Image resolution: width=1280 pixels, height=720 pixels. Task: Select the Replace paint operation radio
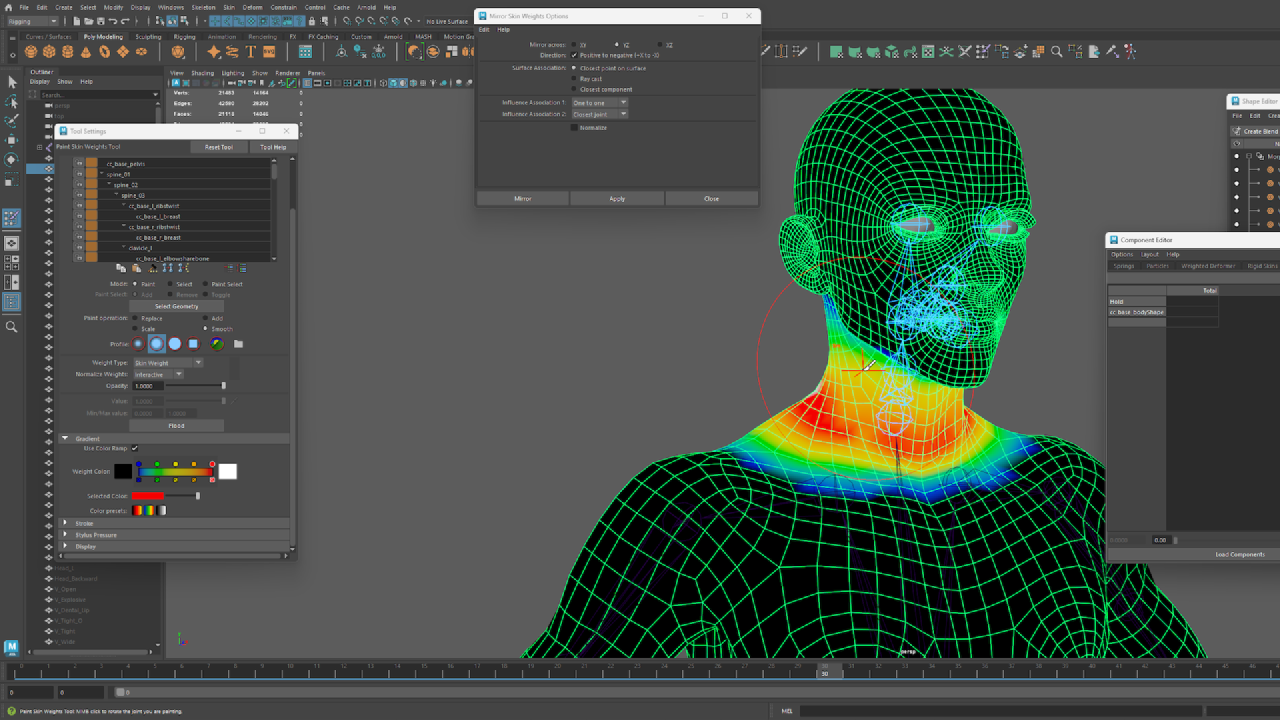coord(137,318)
